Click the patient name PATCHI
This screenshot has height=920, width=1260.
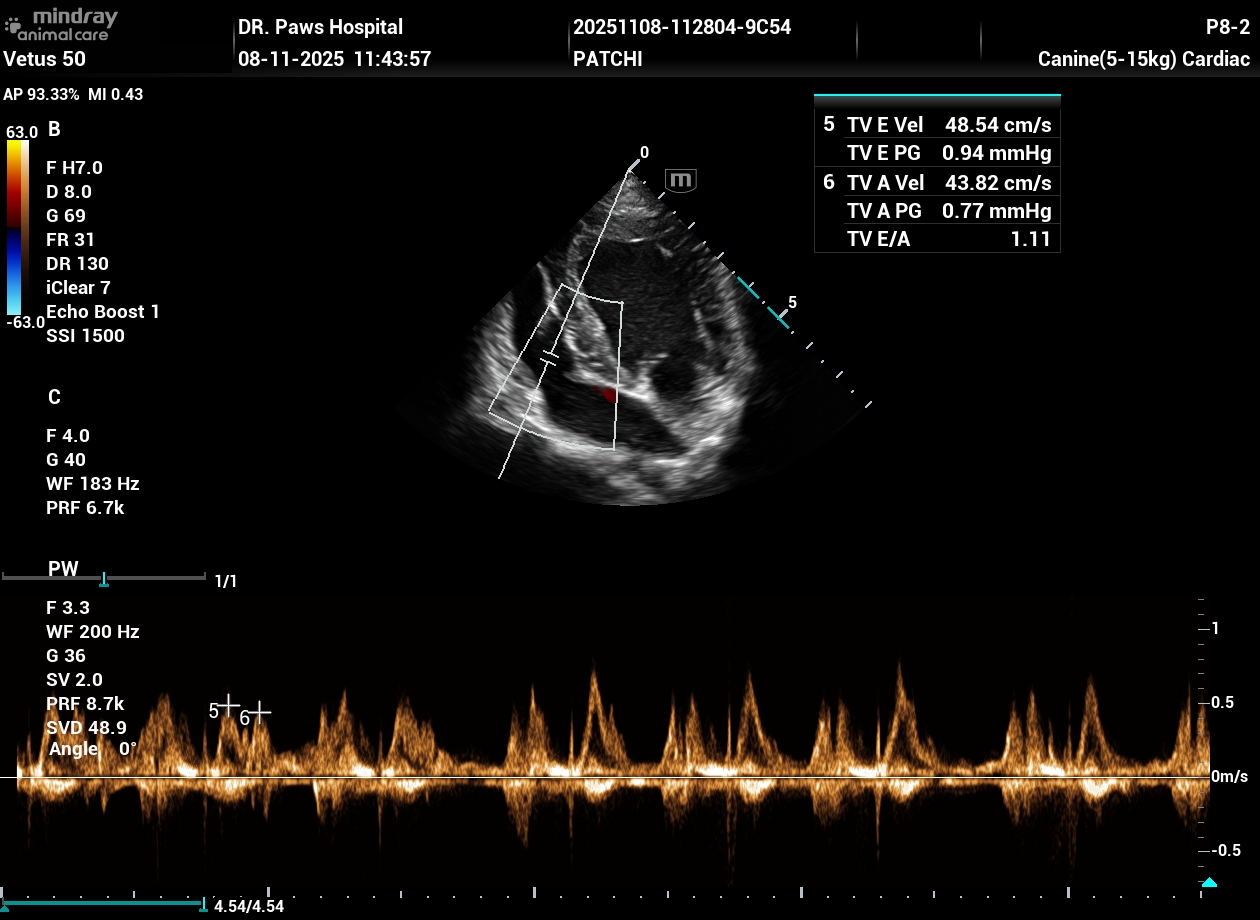point(607,59)
